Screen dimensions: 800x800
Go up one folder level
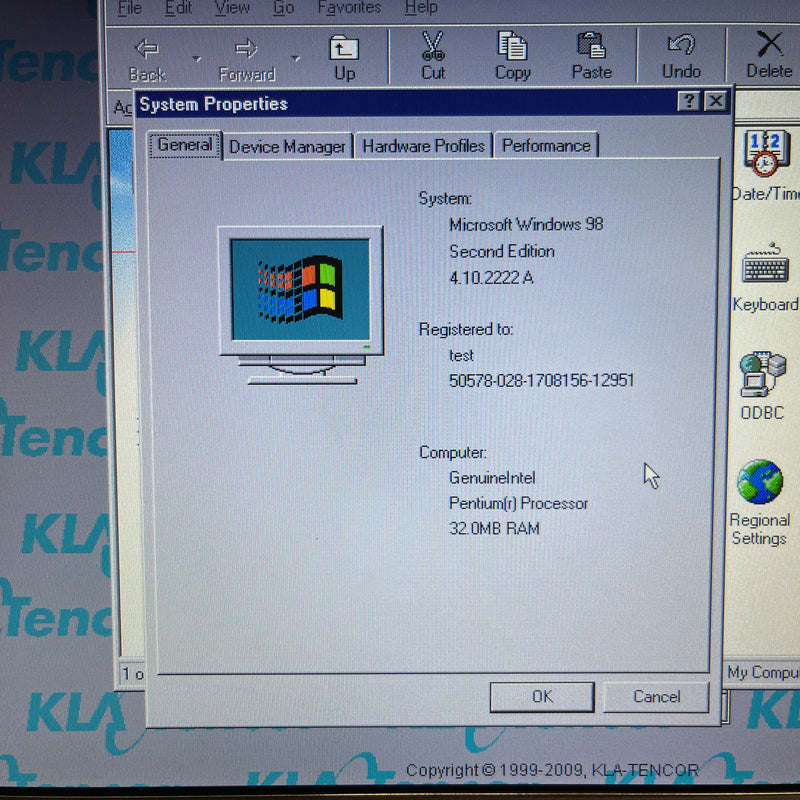click(x=344, y=50)
